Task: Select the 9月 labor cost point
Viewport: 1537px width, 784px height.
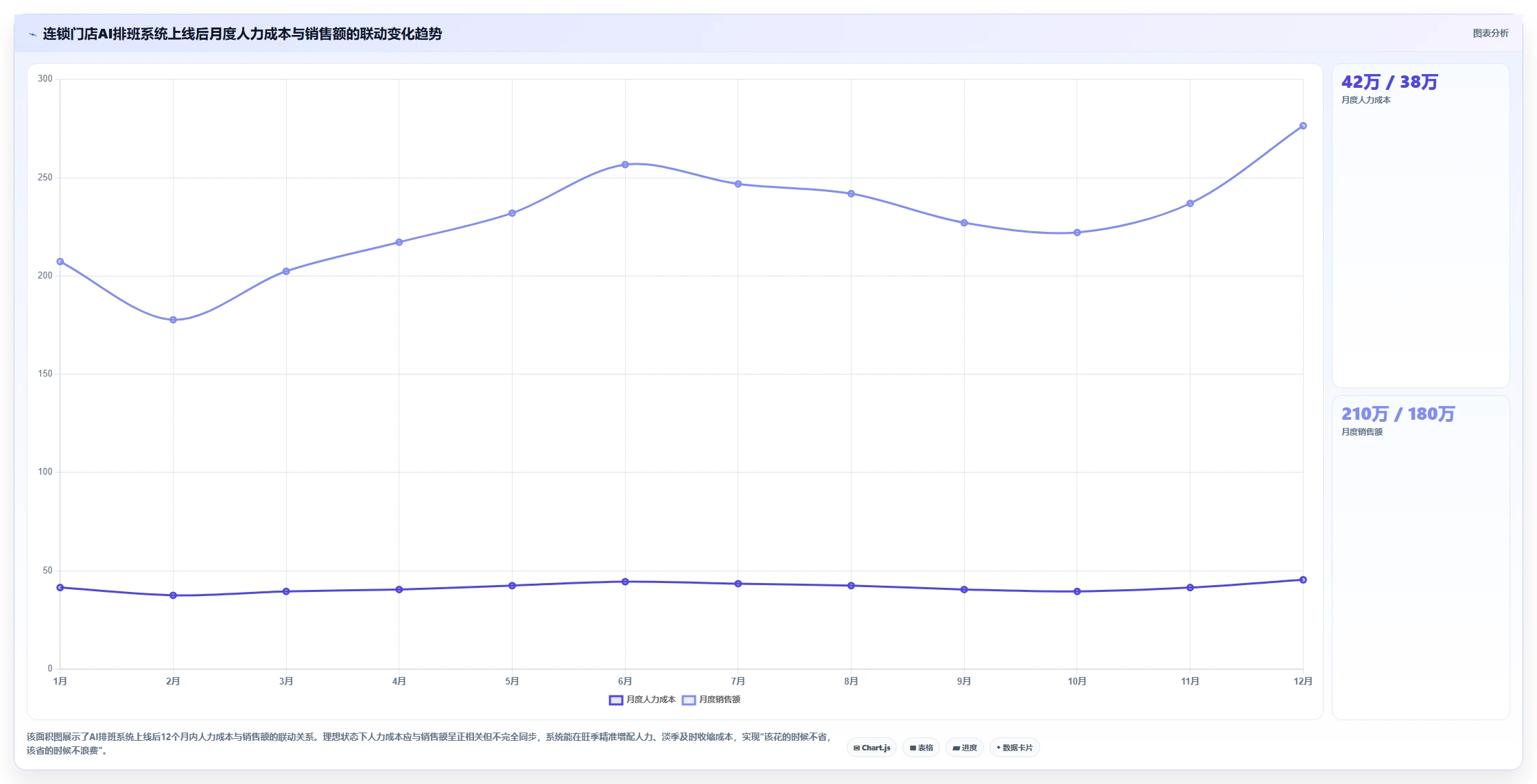Action: [x=964, y=589]
